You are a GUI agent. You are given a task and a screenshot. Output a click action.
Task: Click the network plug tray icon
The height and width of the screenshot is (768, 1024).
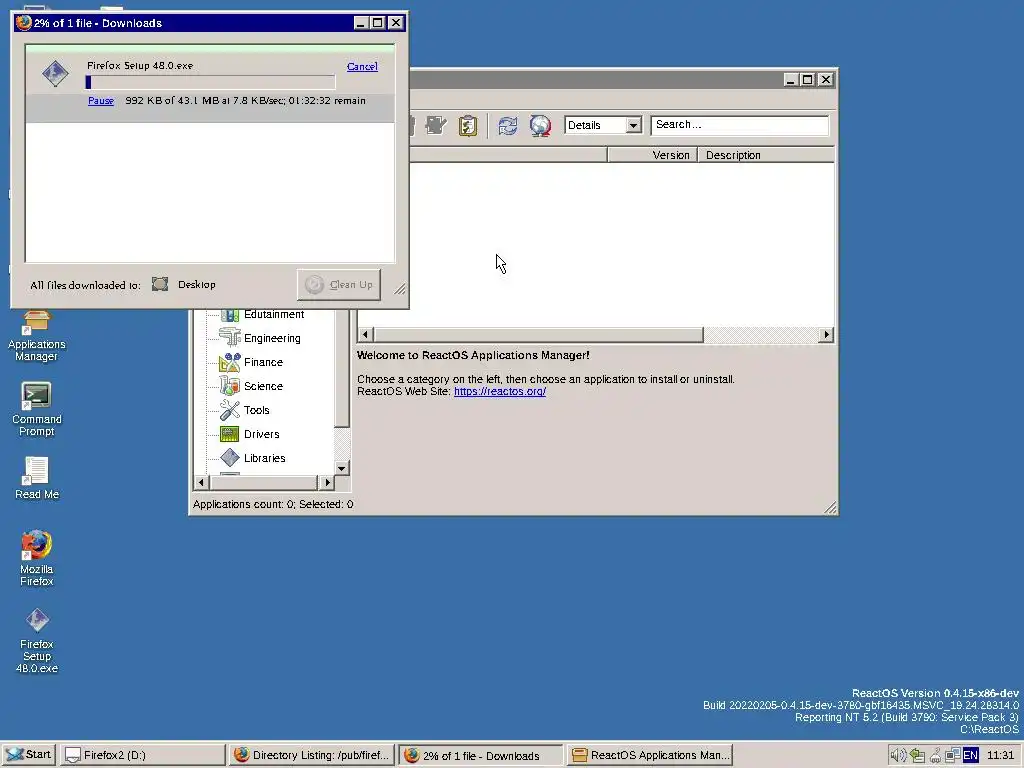[x=936, y=756]
